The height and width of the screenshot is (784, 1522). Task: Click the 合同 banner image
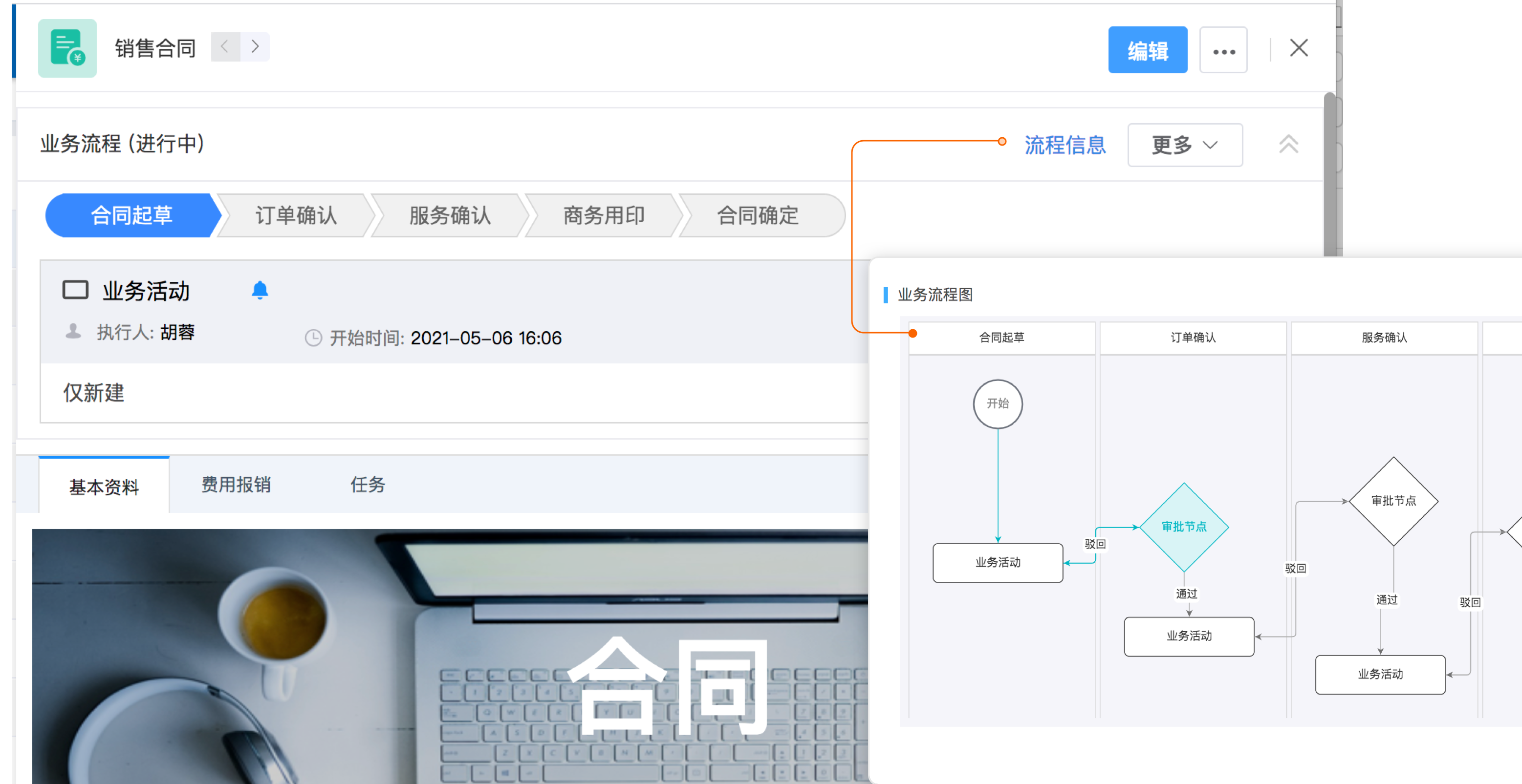450,656
